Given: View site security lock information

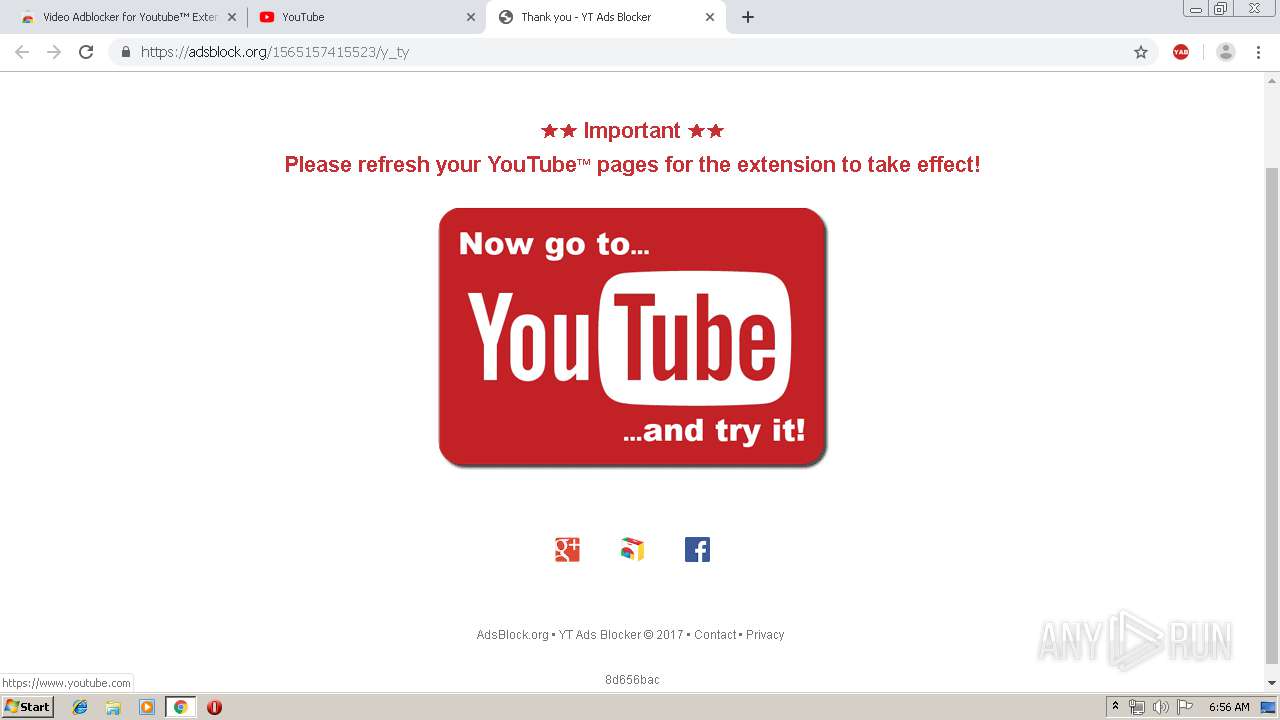Looking at the screenshot, I should coord(126,52).
